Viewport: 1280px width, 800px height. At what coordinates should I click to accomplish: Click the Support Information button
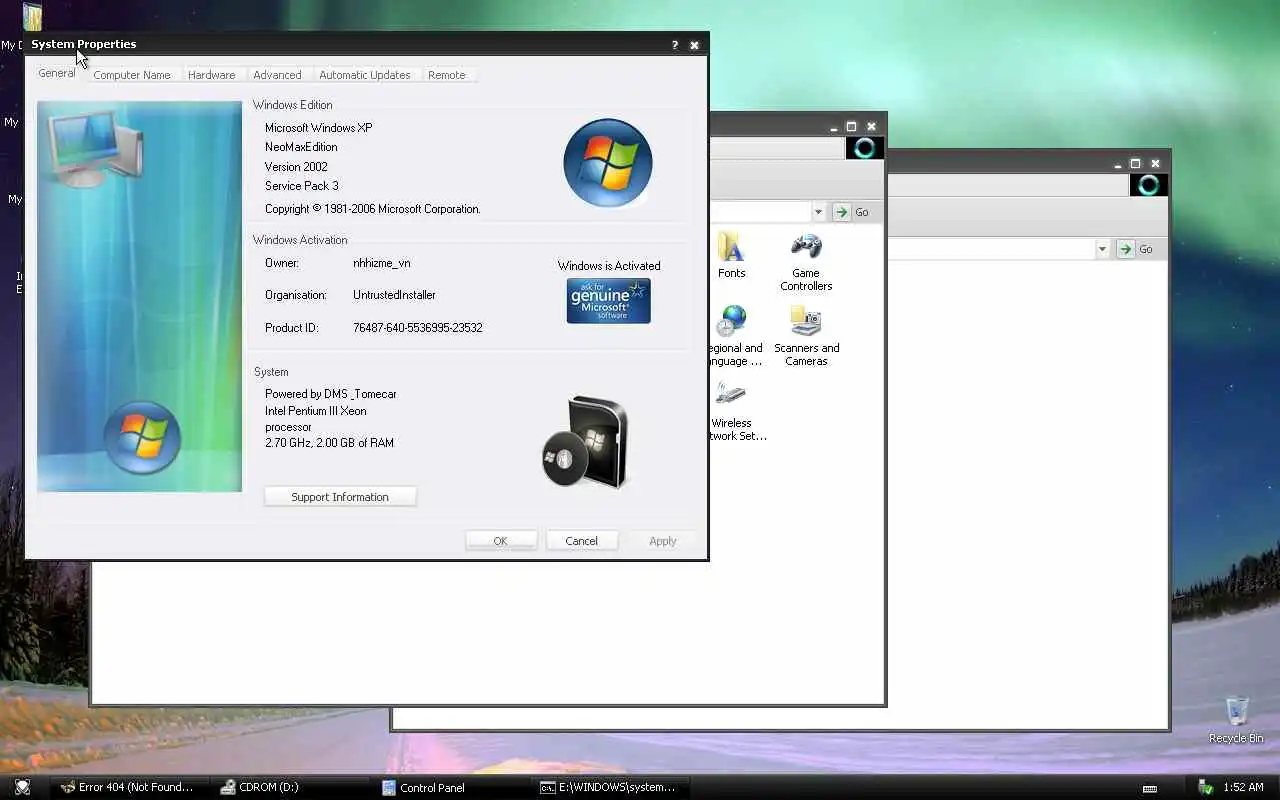point(340,497)
